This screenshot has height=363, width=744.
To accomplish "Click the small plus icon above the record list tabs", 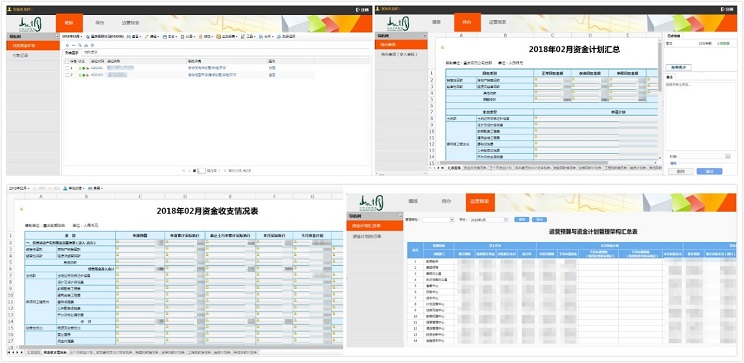I will (67, 46).
